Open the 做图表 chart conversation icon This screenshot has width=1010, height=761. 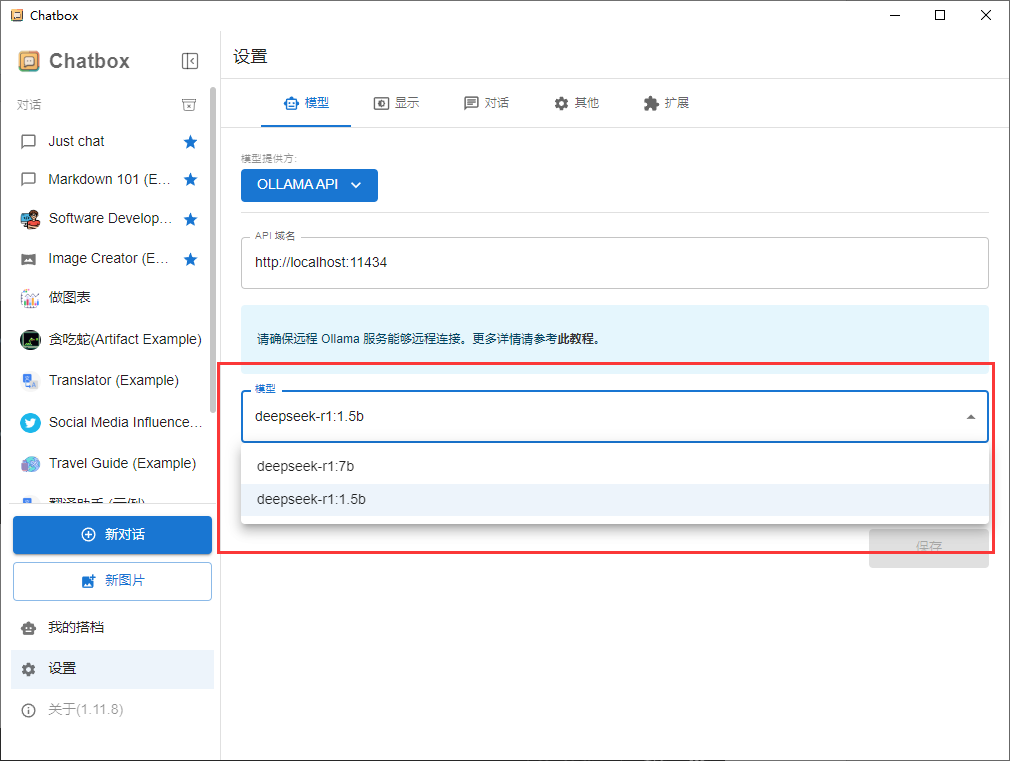[30, 298]
